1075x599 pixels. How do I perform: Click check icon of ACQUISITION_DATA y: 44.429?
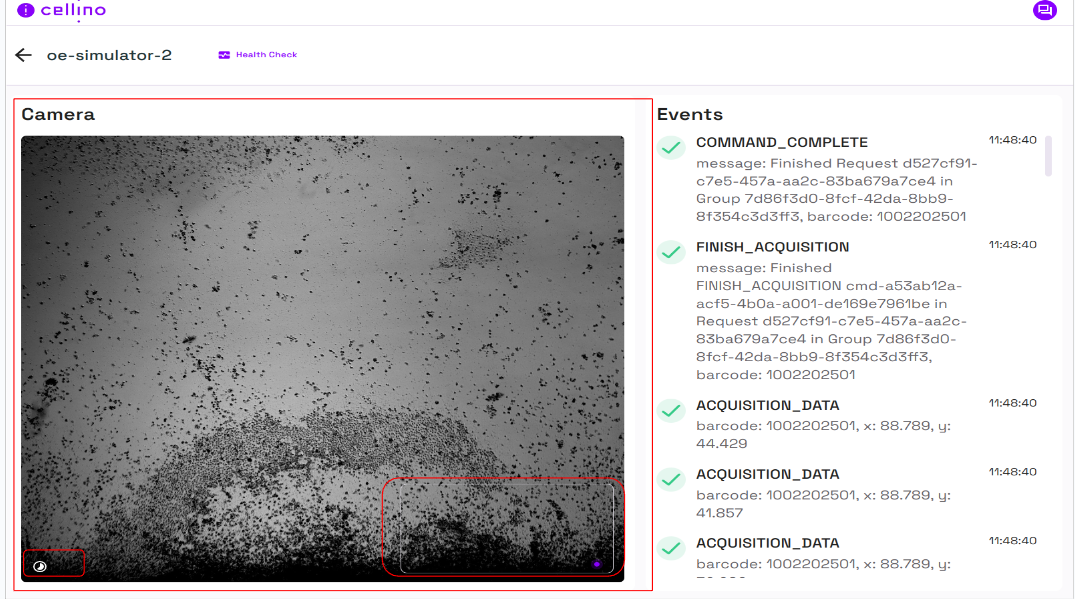pyautogui.click(x=671, y=411)
